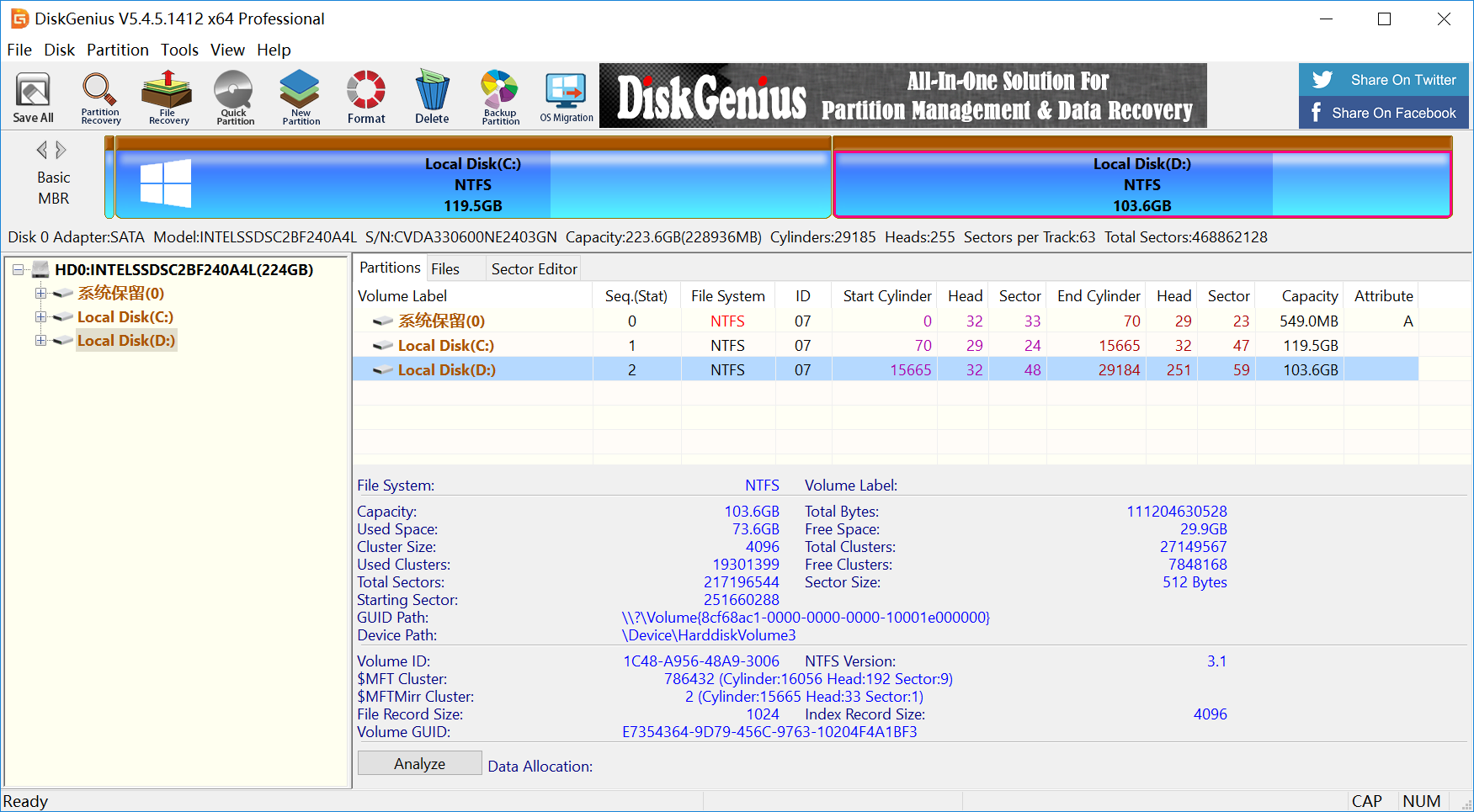The image size is (1474, 812).
Task: Collapse HD0 disk tree node
Action: tap(18, 269)
